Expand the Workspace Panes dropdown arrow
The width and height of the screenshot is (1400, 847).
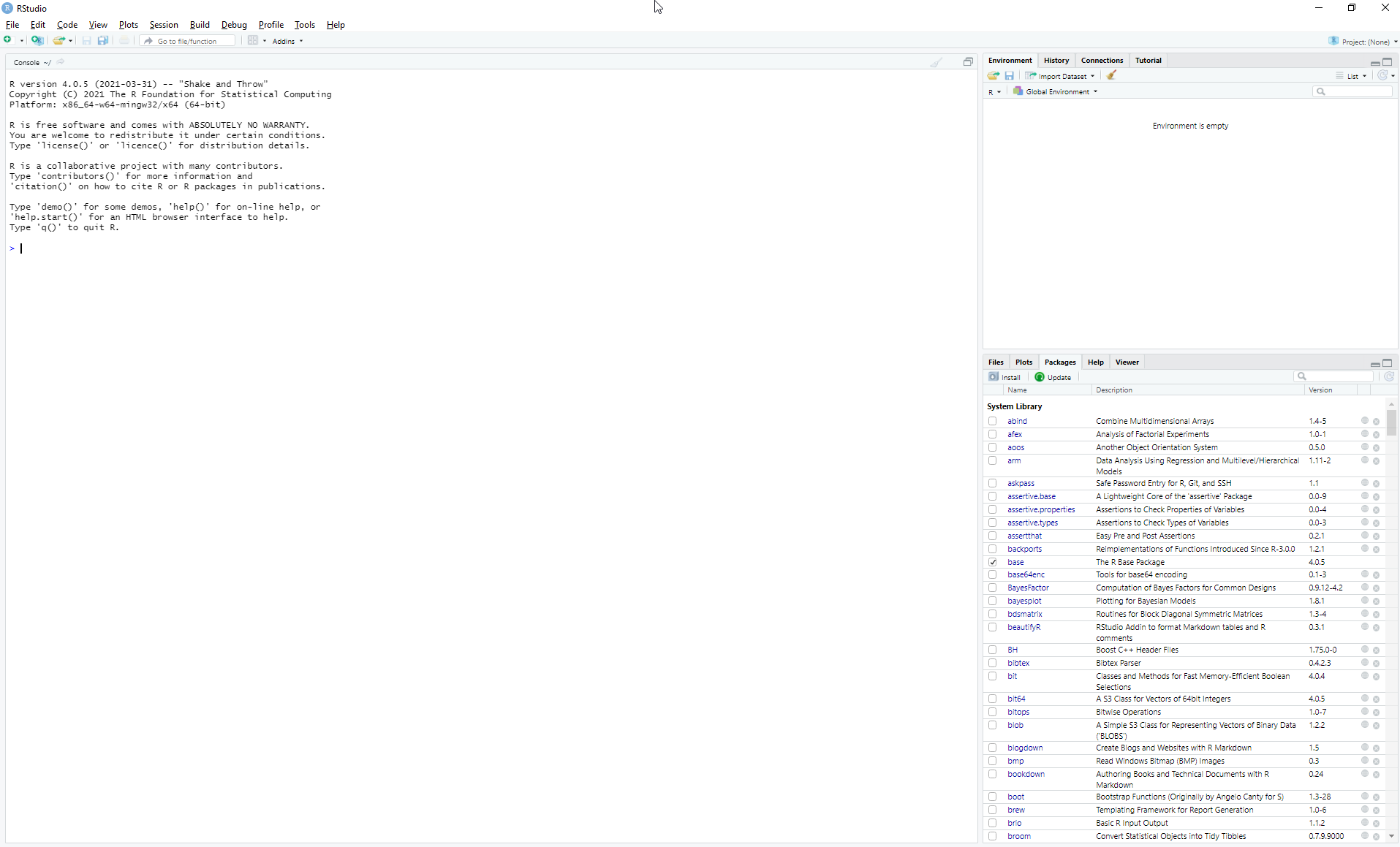(265, 41)
